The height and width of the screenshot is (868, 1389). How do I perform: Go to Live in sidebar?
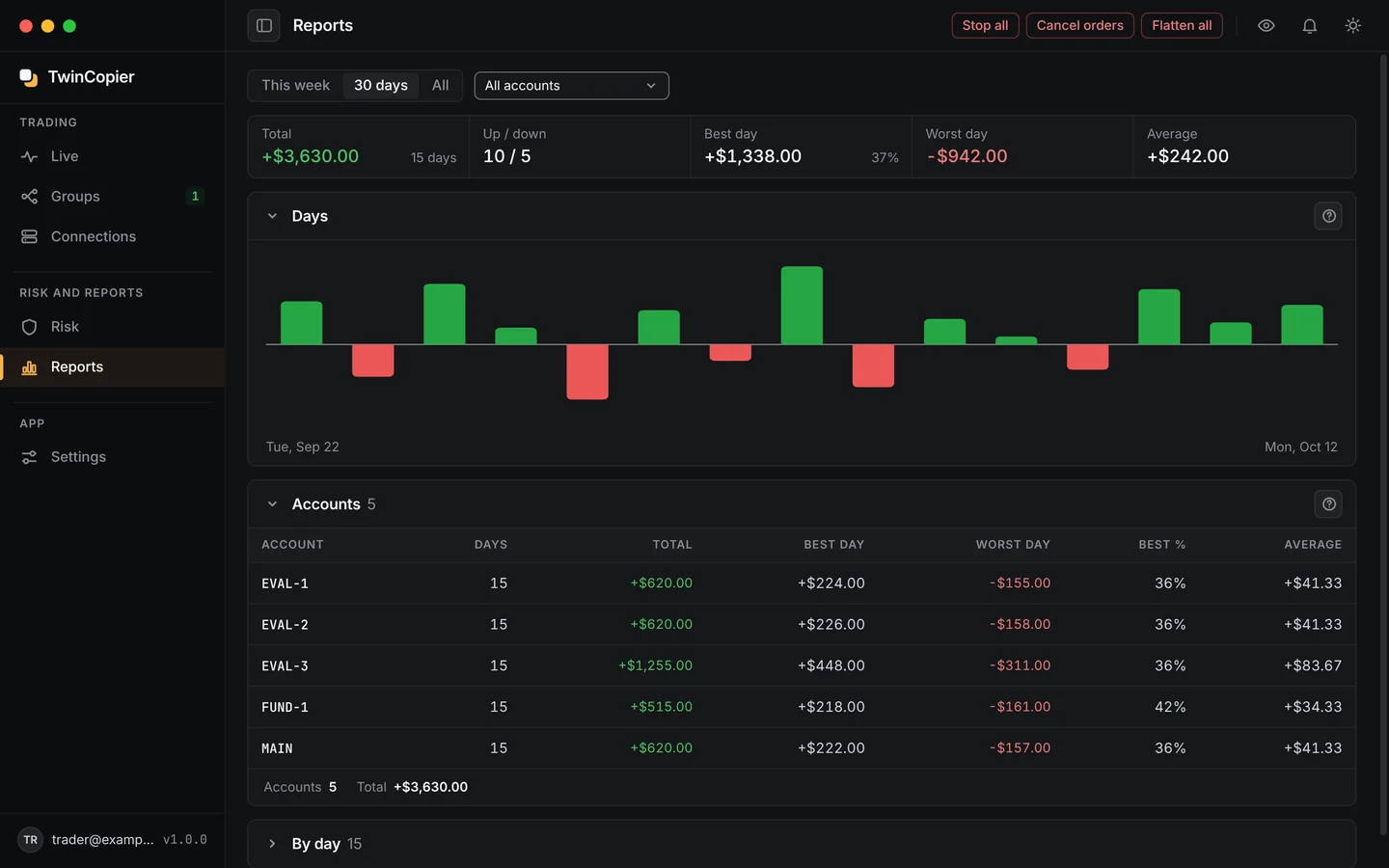[x=112, y=156]
